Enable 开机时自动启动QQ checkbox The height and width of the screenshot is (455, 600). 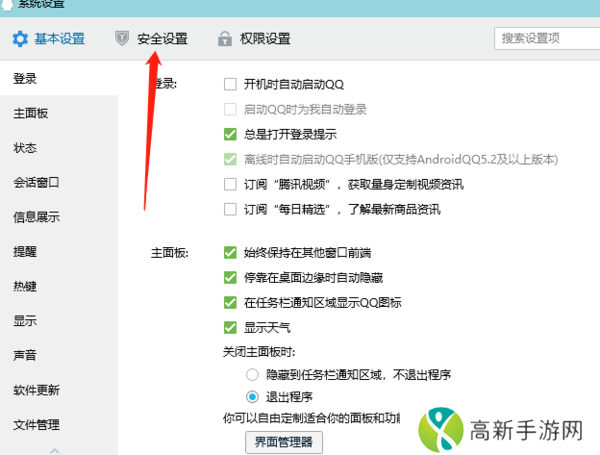point(230,84)
